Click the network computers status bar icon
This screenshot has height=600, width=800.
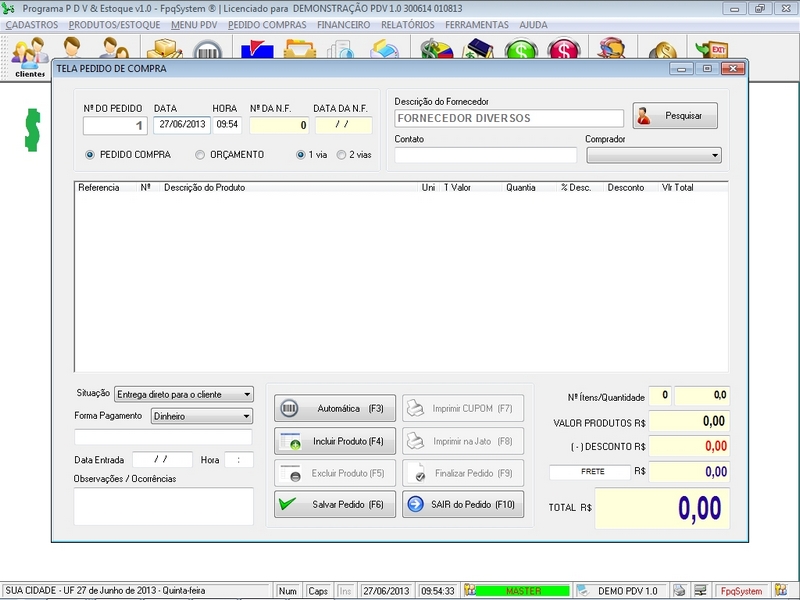701,590
